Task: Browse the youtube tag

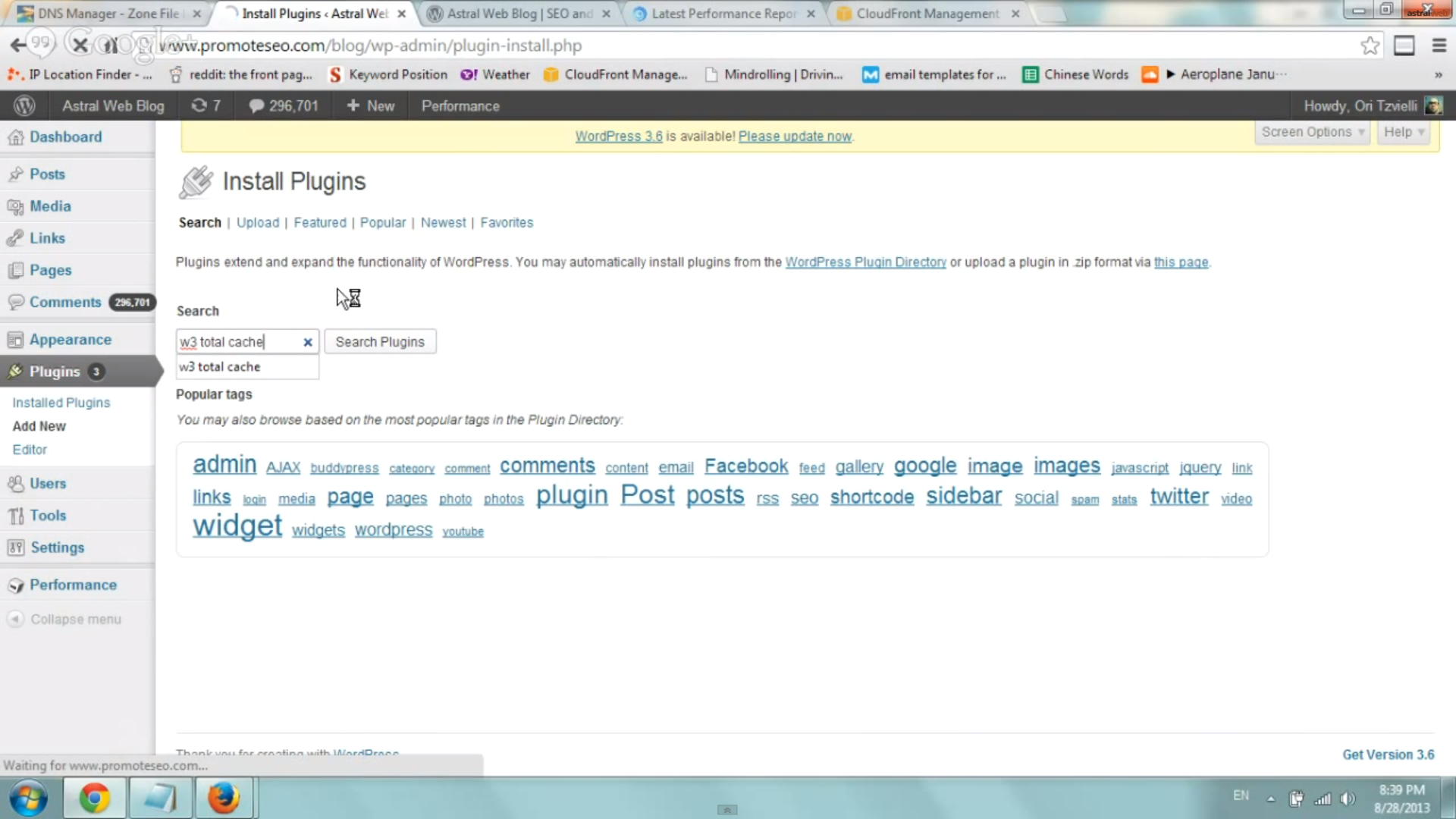Action: pyautogui.click(x=463, y=532)
